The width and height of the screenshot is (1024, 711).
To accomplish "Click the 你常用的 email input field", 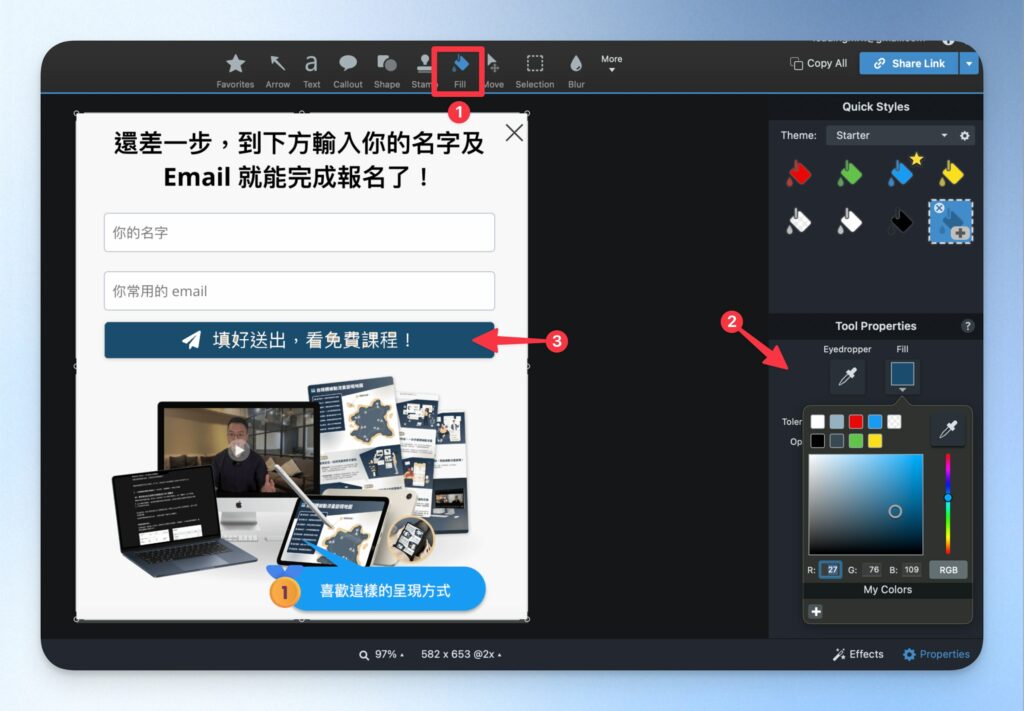I will (x=299, y=291).
